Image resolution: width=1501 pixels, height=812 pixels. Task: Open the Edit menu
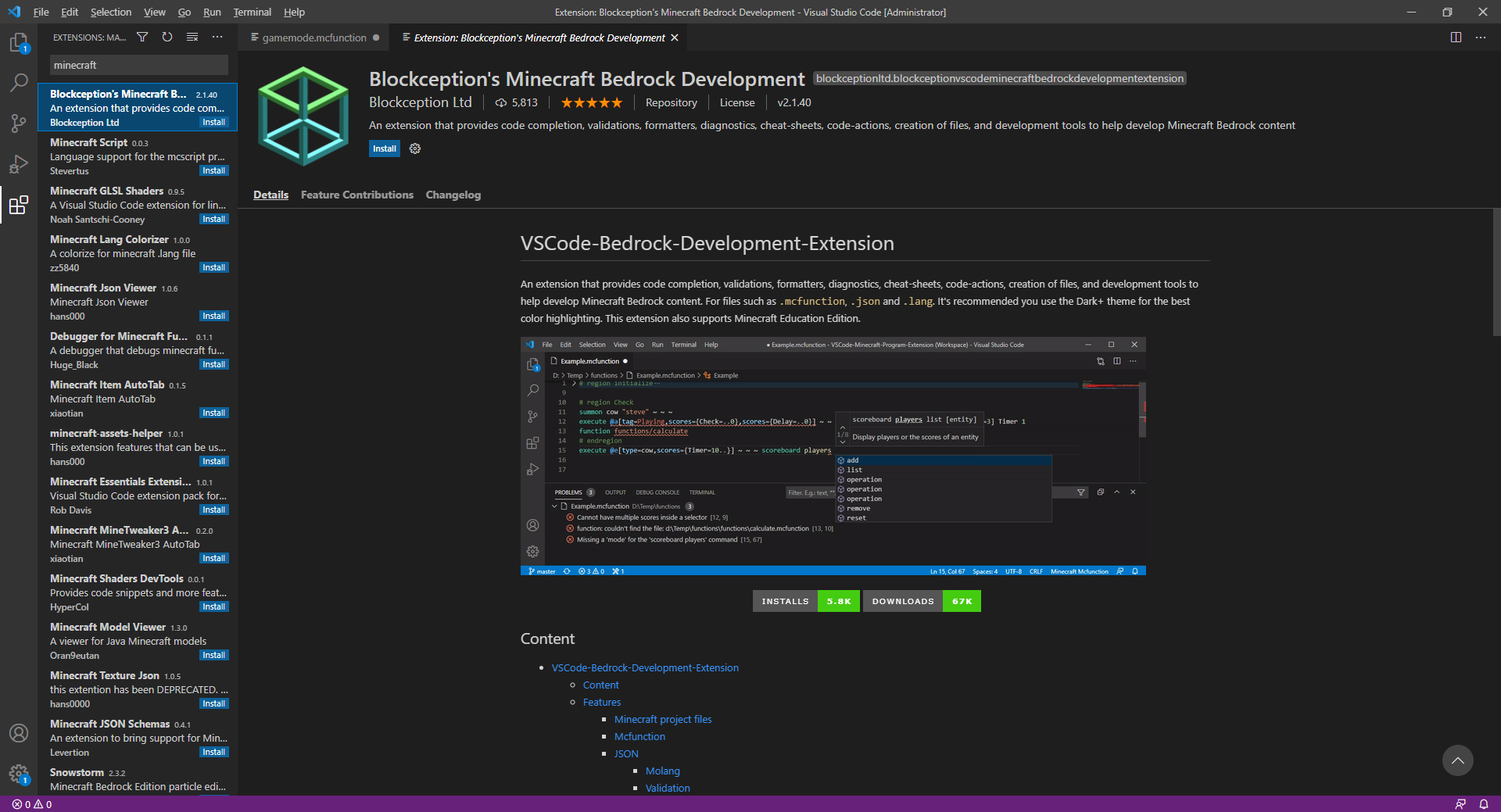pos(70,12)
